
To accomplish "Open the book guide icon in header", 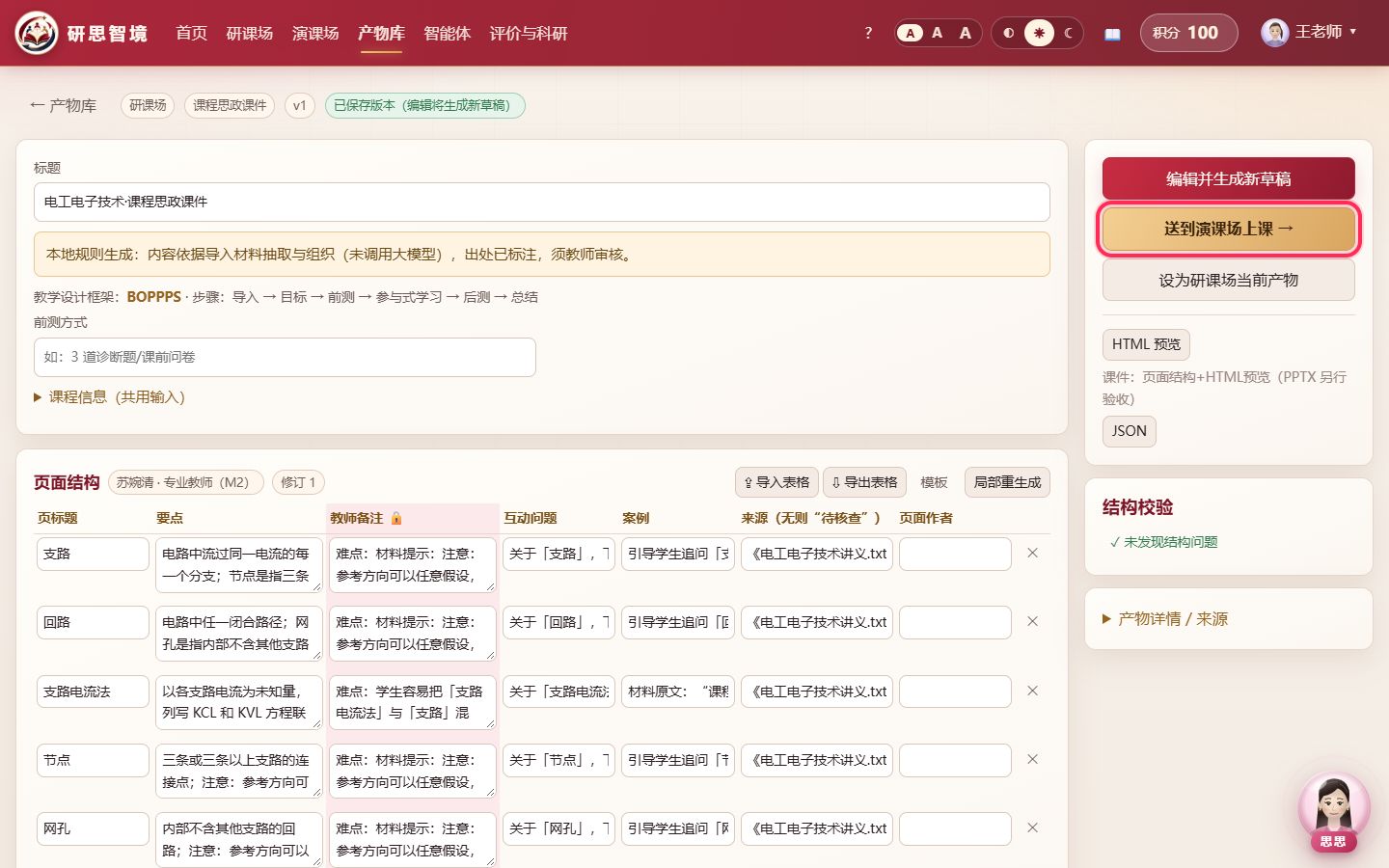I will [x=1112, y=34].
